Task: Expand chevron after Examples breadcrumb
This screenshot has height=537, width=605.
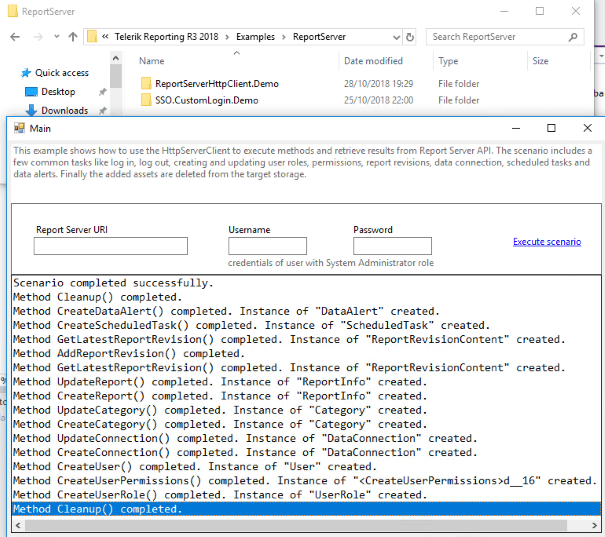Action: 284,37
